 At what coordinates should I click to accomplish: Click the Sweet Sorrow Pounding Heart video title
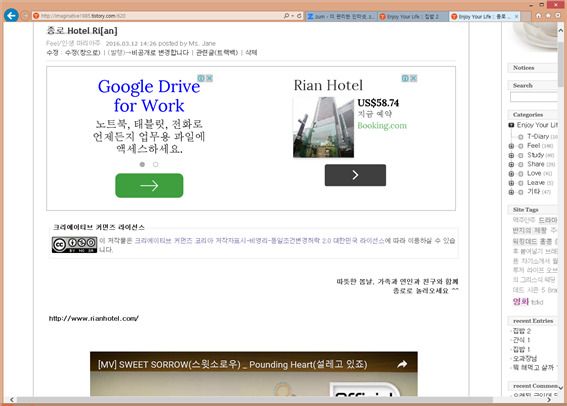pyautogui.click(x=233, y=364)
